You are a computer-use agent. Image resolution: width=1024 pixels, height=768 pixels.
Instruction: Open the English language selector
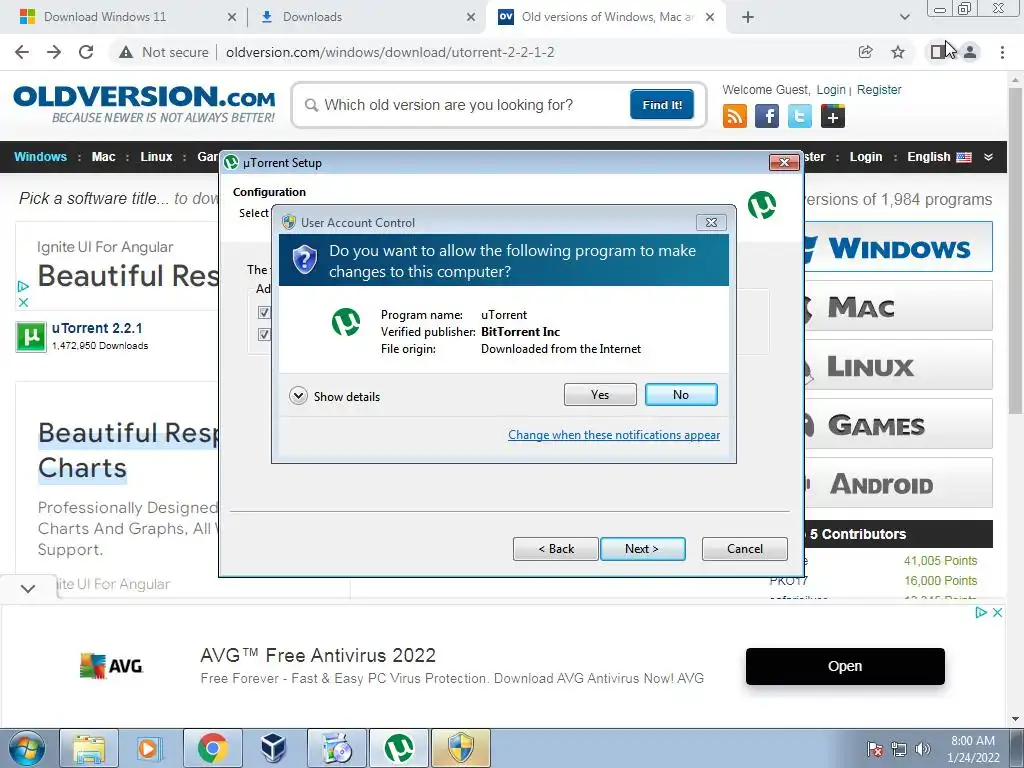(938, 157)
